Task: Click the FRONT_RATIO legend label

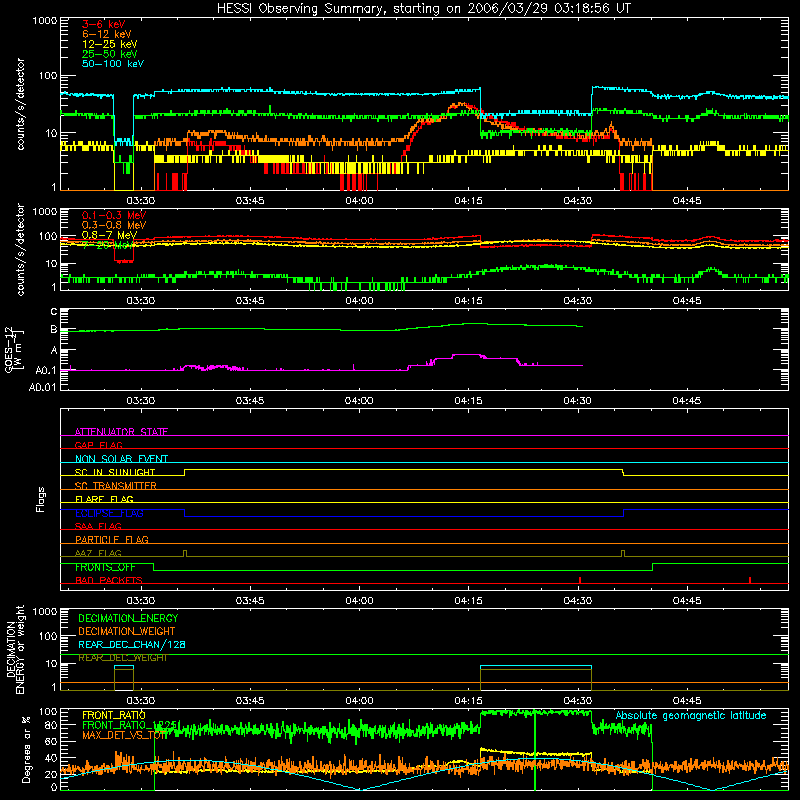Action: tap(114, 715)
